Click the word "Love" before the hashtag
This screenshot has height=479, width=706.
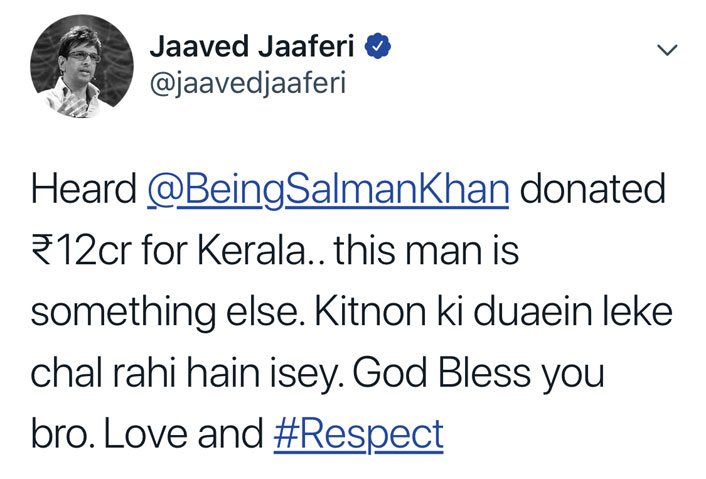point(146,434)
